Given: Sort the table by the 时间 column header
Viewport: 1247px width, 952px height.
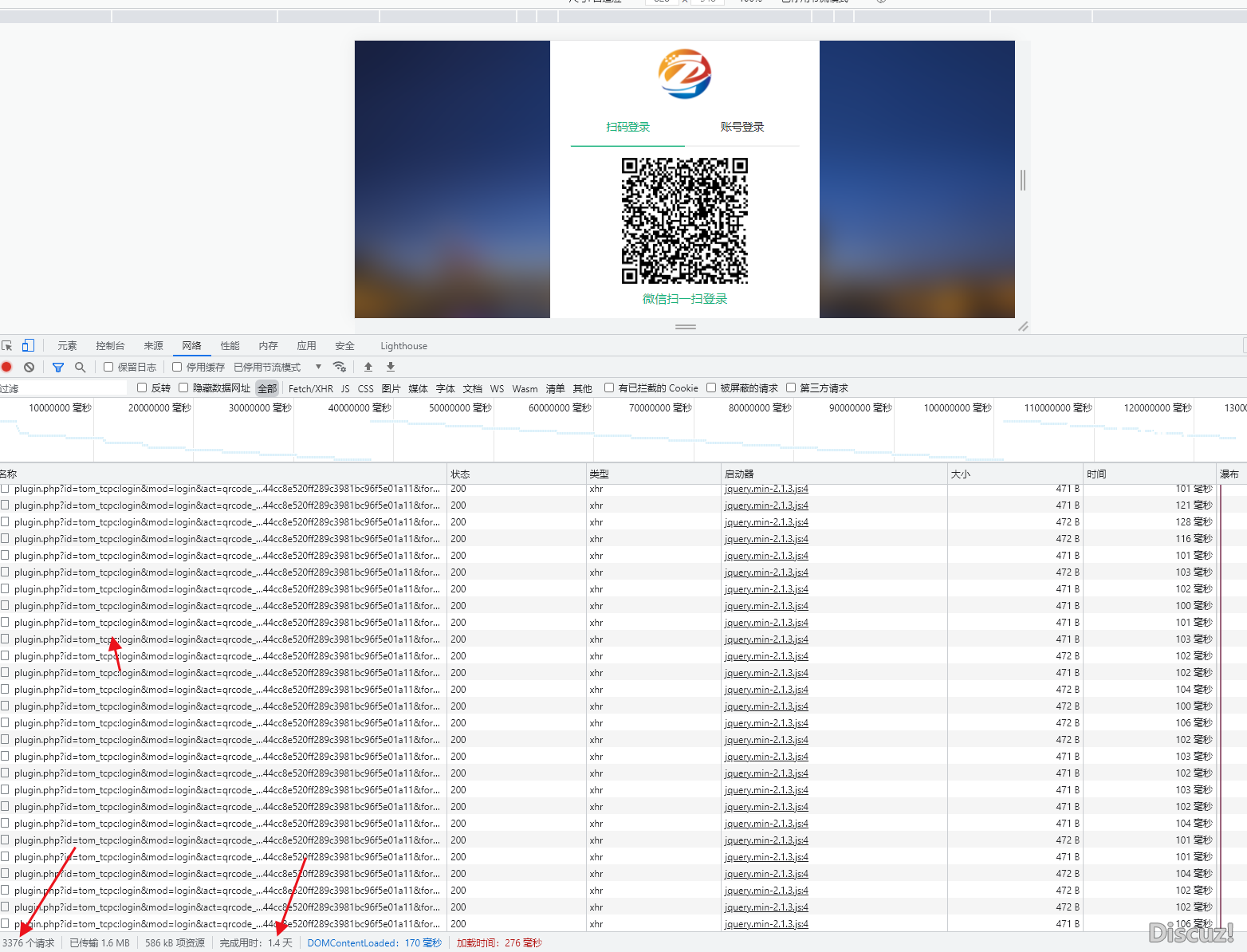Looking at the screenshot, I should click(1150, 474).
